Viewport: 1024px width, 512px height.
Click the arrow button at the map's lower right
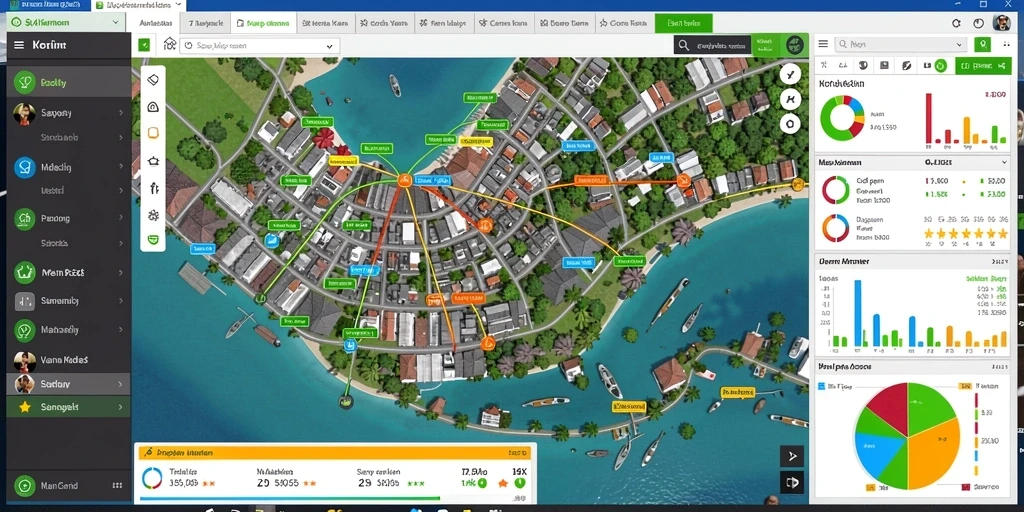[x=792, y=456]
